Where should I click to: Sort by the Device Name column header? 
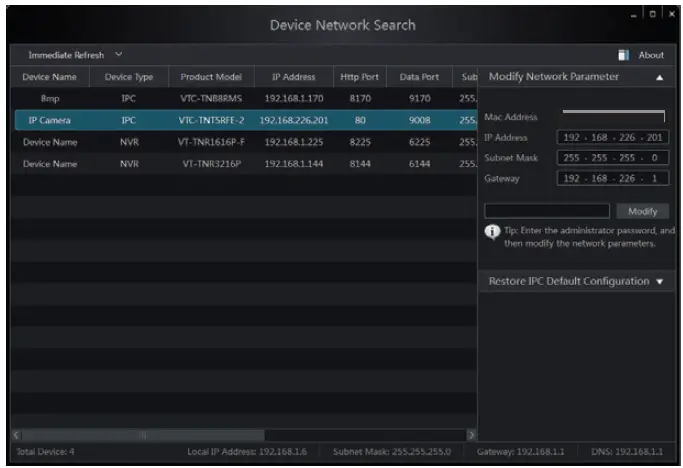[49, 77]
